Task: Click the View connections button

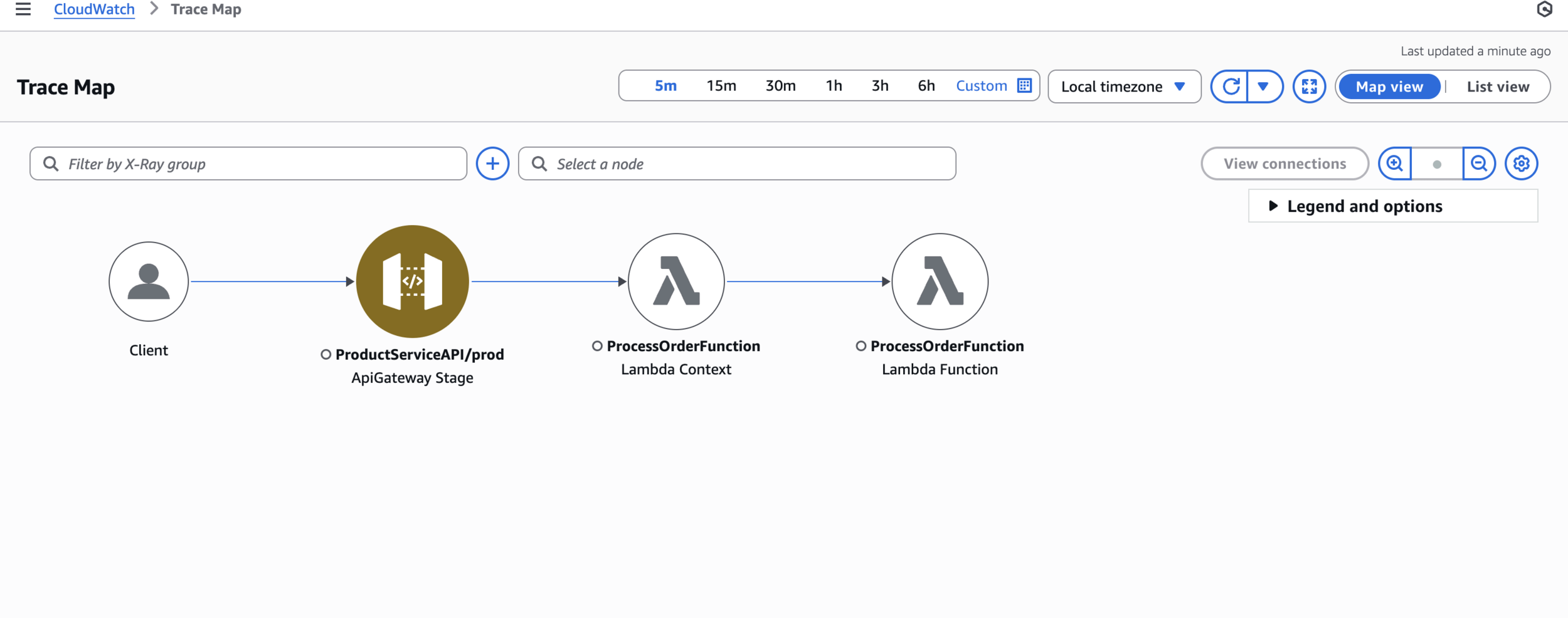Action: click(1285, 164)
